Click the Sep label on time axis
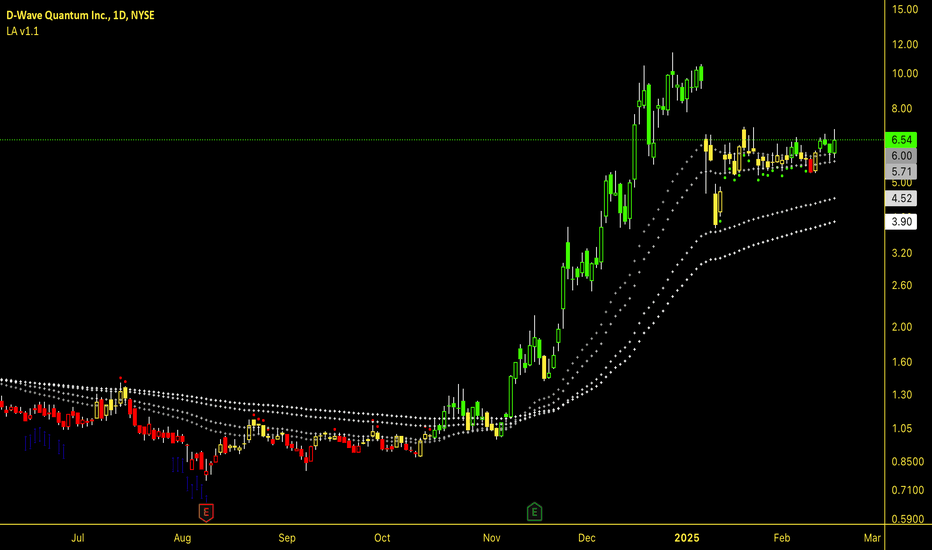This screenshot has width=932, height=550. [x=286, y=538]
